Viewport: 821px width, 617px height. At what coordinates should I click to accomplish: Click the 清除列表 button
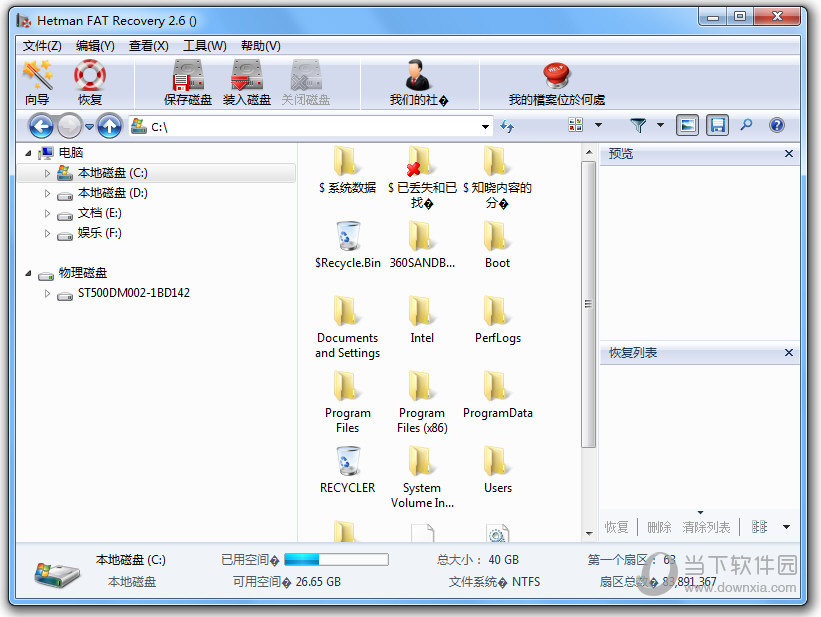coord(706,527)
